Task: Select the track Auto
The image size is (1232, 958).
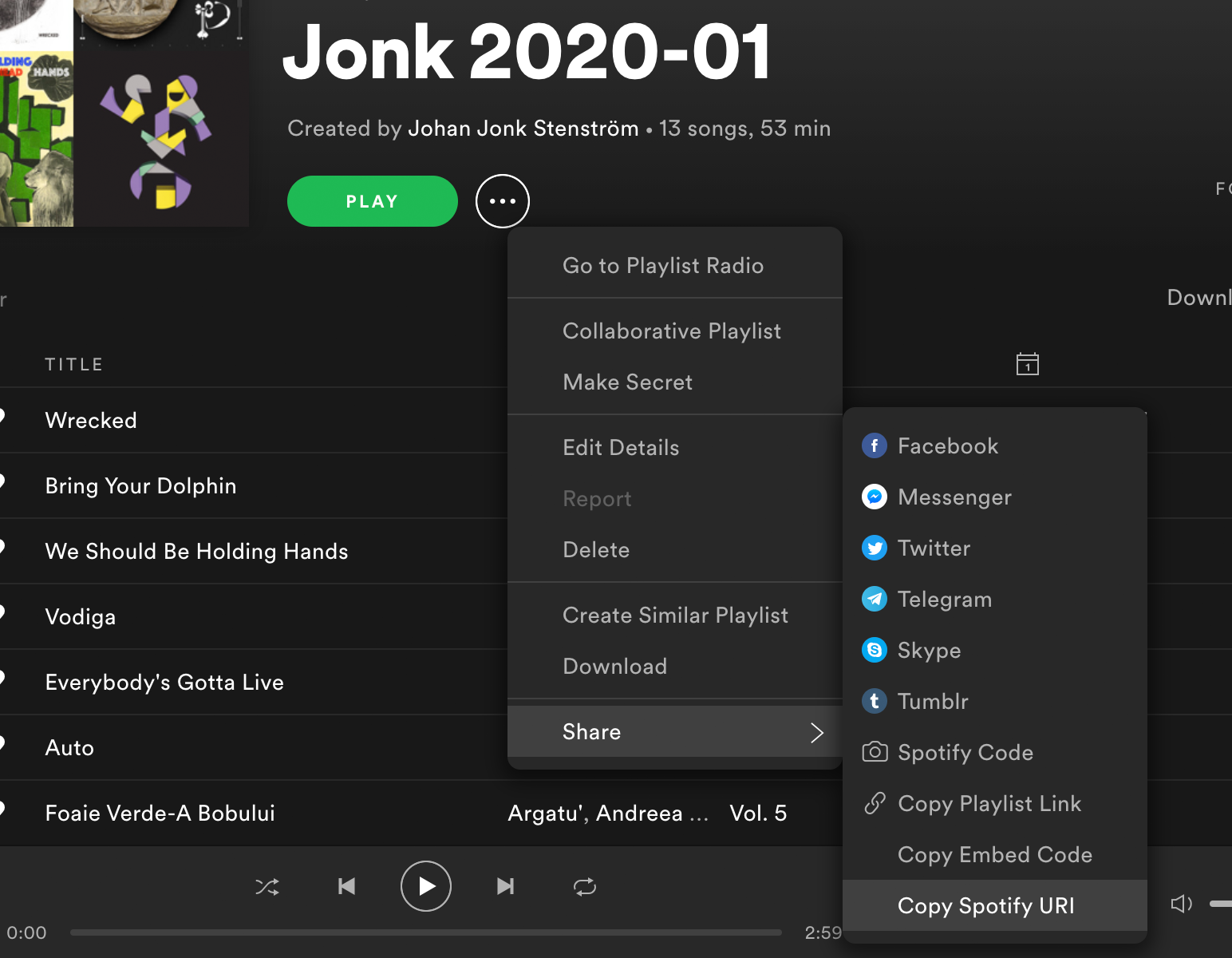Action: 69,747
